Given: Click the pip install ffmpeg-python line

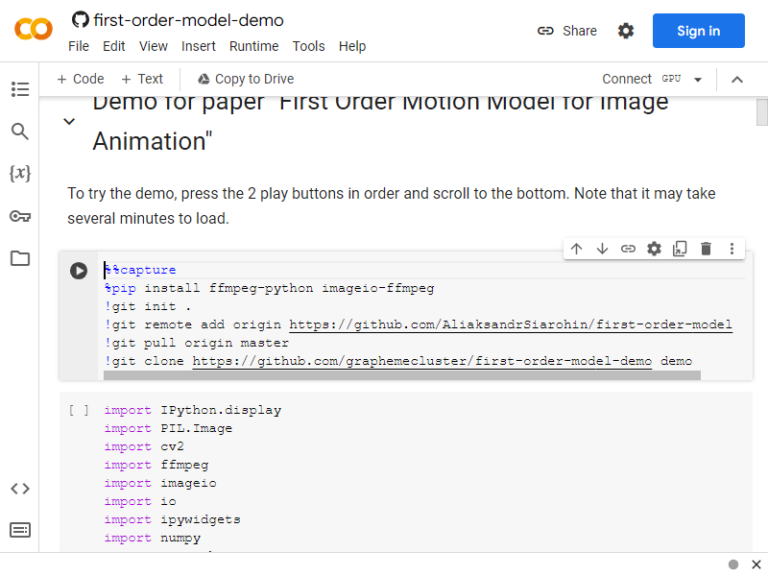Looking at the screenshot, I should coord(269,288).
